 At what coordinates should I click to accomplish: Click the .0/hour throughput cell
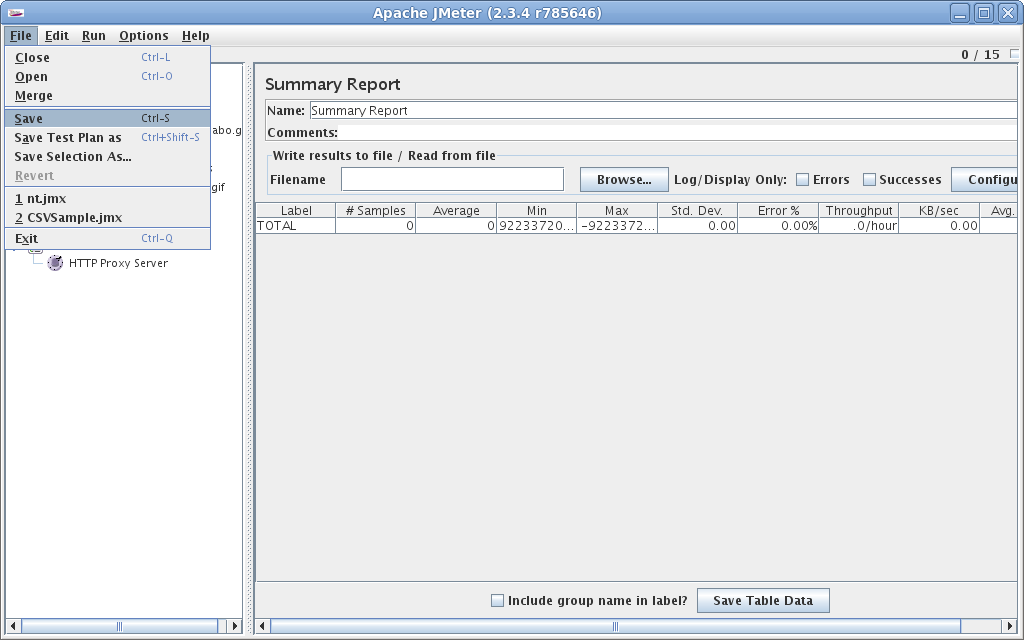859,225
